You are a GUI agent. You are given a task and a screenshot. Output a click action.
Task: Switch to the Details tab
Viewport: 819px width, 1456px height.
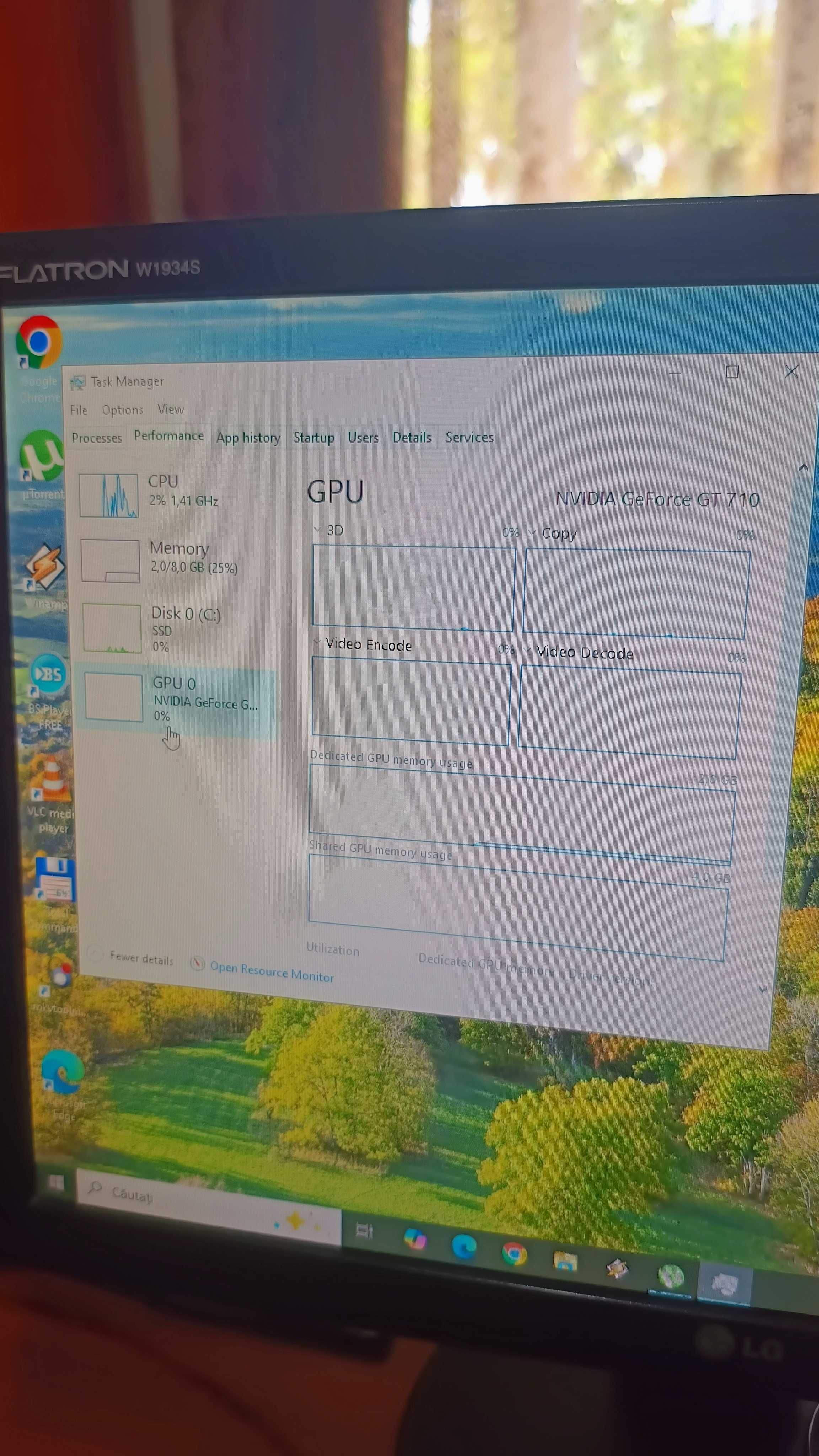coord(412,437)
